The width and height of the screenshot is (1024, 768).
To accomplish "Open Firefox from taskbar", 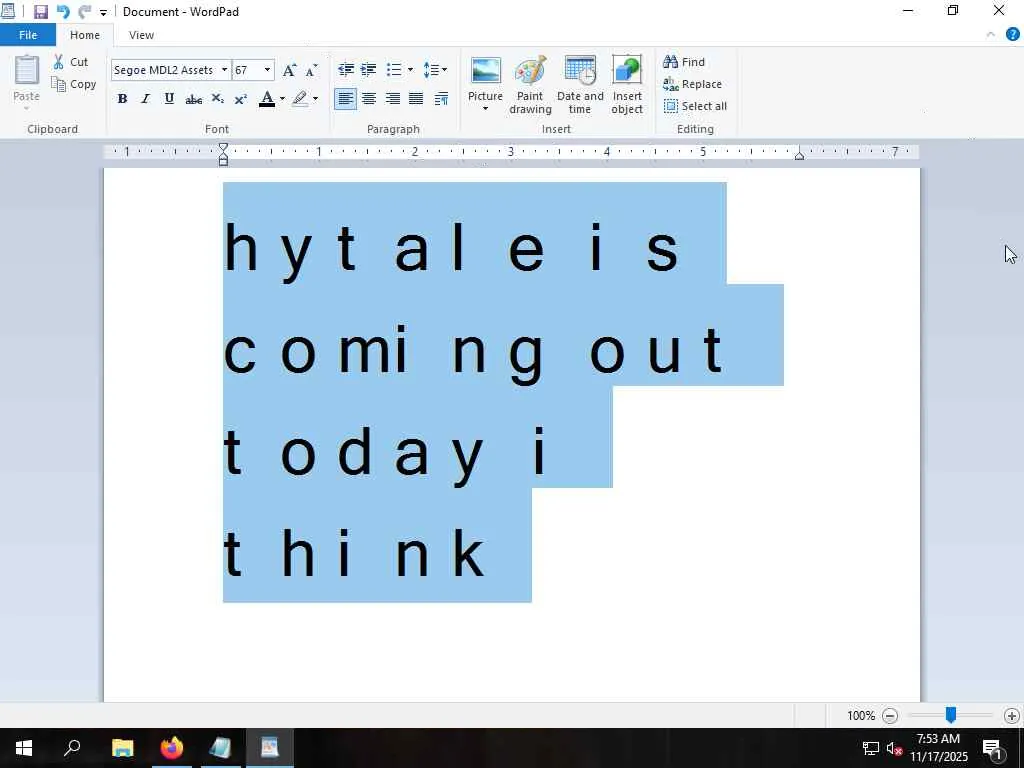I will (172, 748).
